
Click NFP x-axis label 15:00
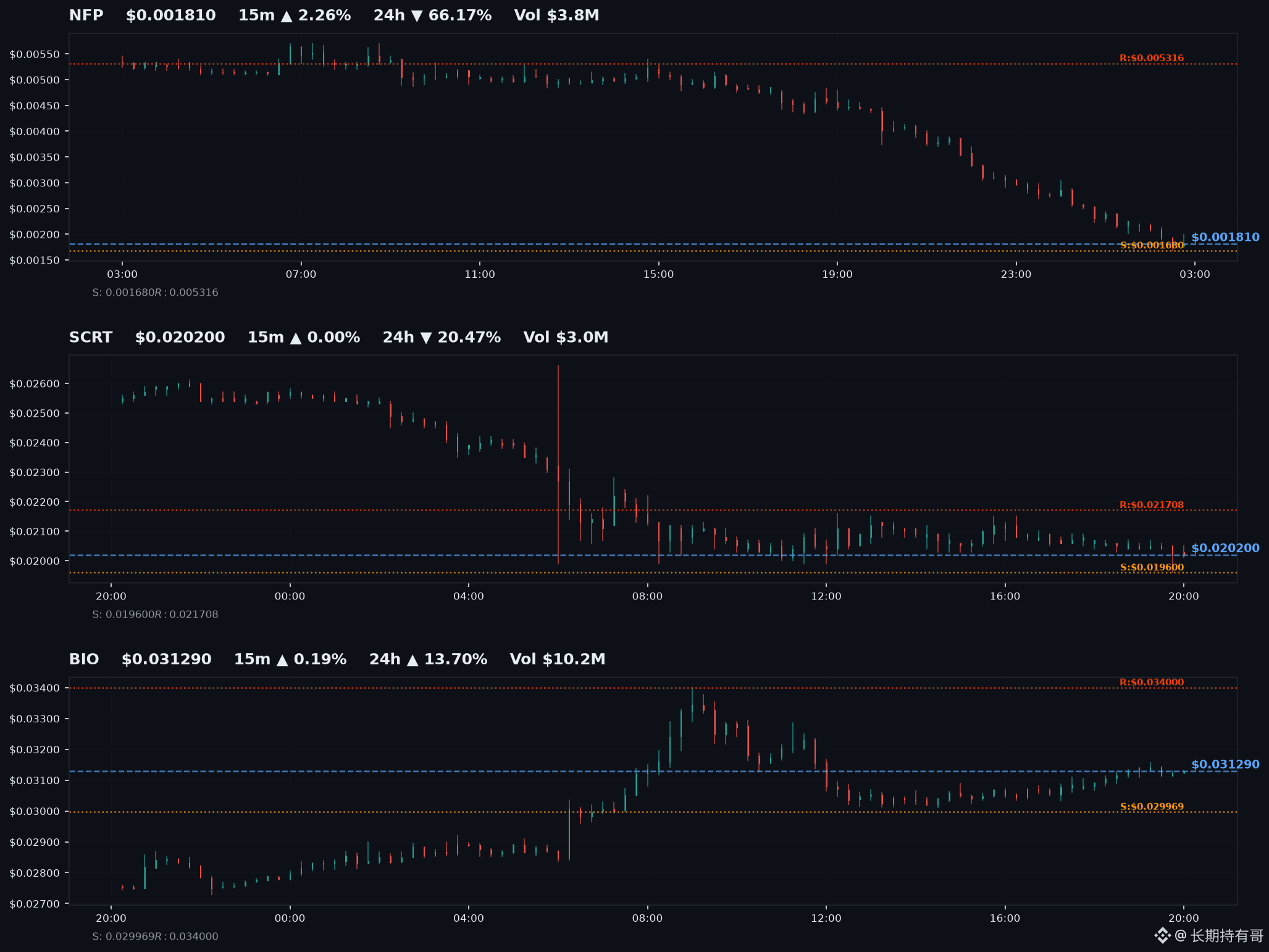(658, 275)
